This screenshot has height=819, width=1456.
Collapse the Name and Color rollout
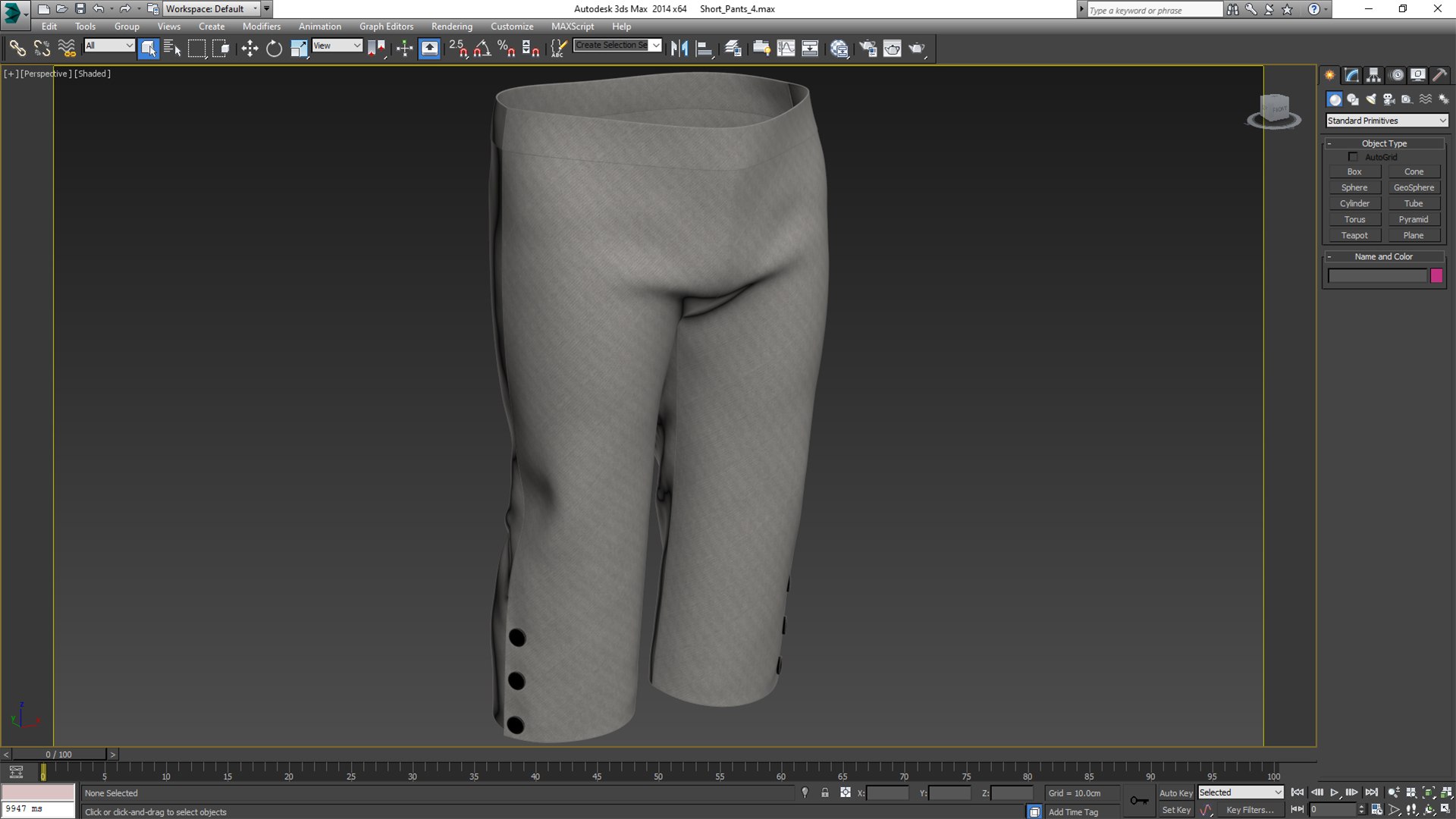pyautogui.click(x=1384, y=256)
